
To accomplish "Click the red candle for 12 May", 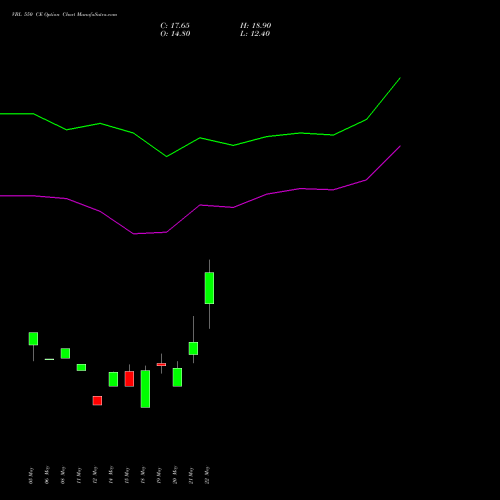I will pos(97,401).
